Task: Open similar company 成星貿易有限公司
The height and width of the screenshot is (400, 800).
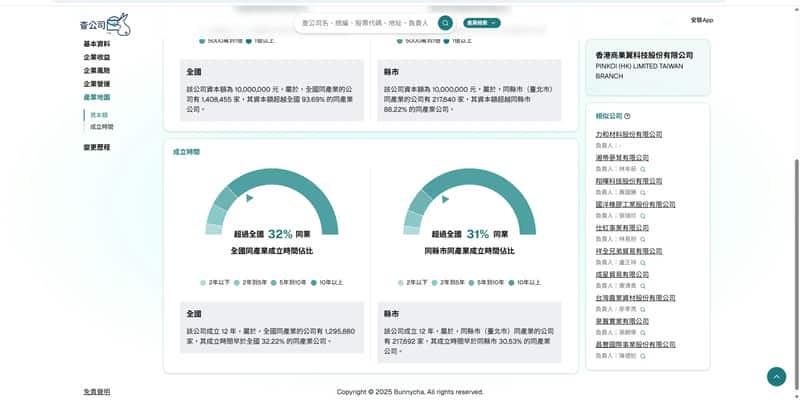Action: (622, 275)
